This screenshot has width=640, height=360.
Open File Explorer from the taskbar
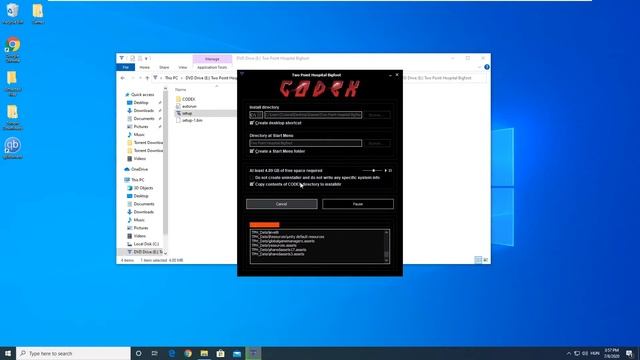click(204, 353)
